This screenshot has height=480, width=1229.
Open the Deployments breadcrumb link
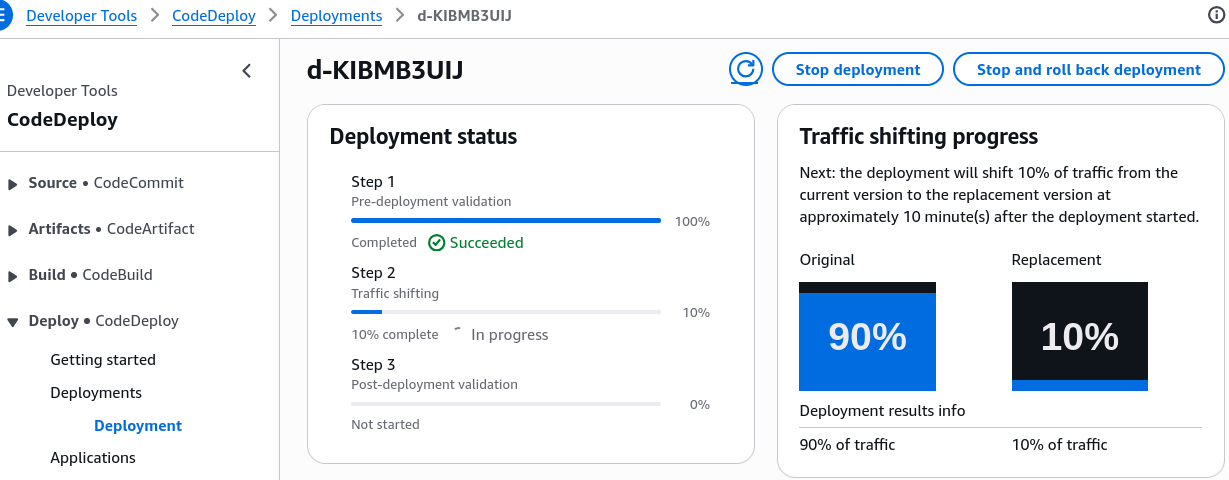[336, 15]
